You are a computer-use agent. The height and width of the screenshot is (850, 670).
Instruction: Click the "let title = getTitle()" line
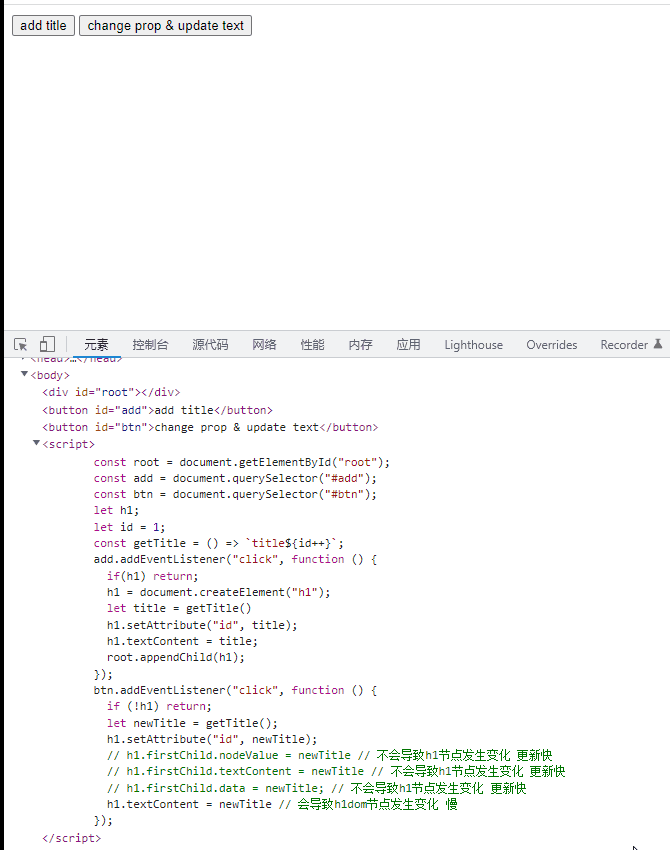[179, 608]
